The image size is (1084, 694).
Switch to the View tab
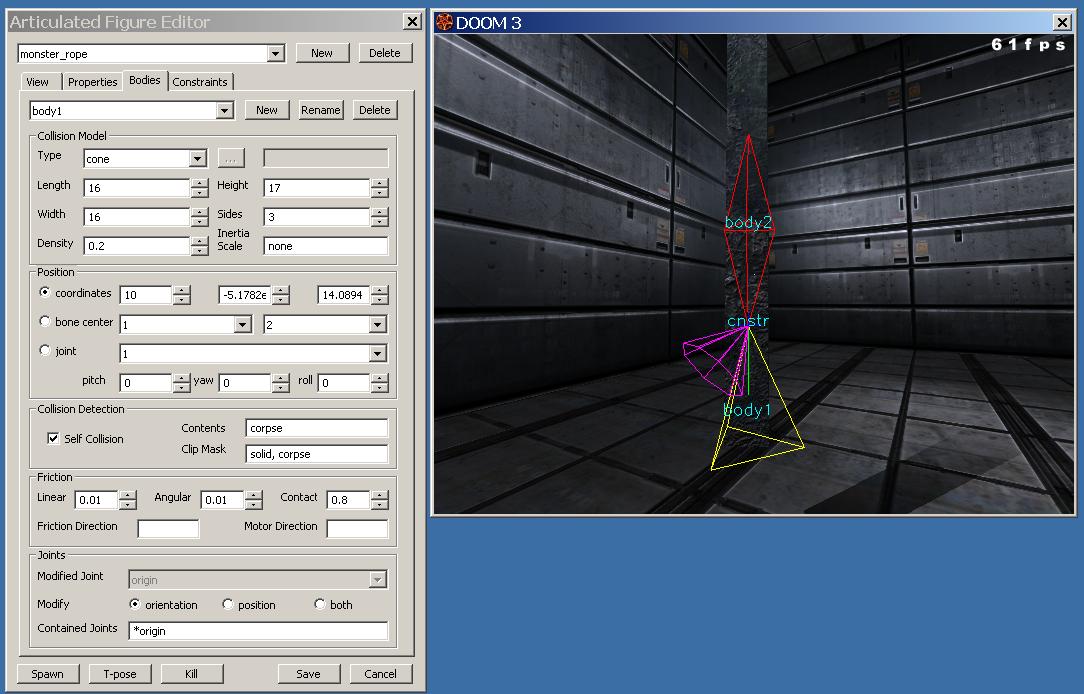[37, 82]
